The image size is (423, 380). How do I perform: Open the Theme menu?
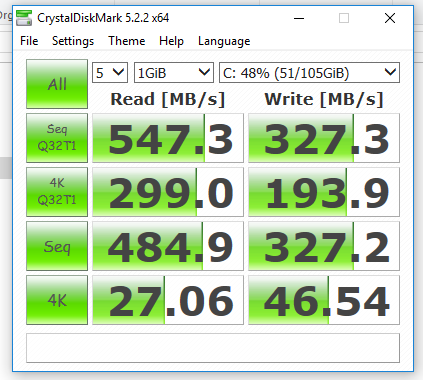click(x=127, y=41)
